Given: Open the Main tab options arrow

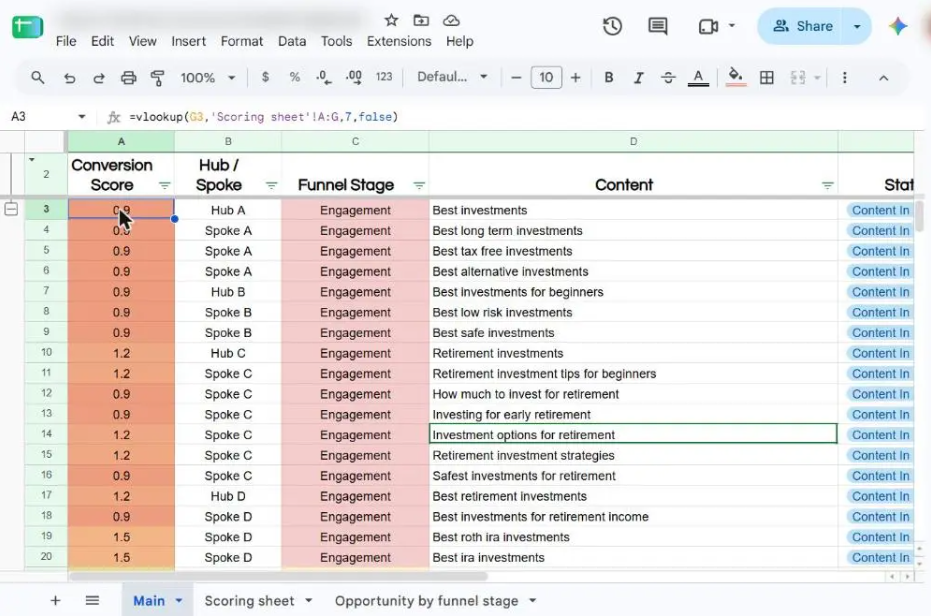Looking at the screenshot, I should click(179, 601).
